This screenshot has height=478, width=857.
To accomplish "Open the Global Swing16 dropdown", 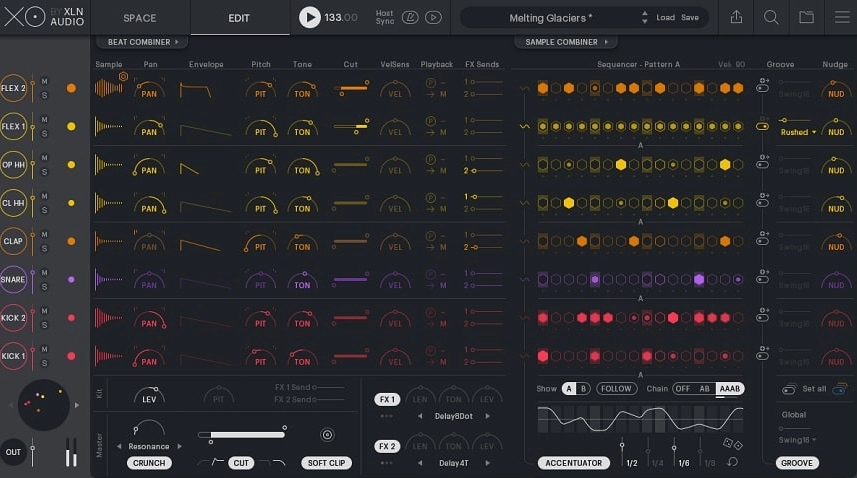I will (x=797, y=440).
